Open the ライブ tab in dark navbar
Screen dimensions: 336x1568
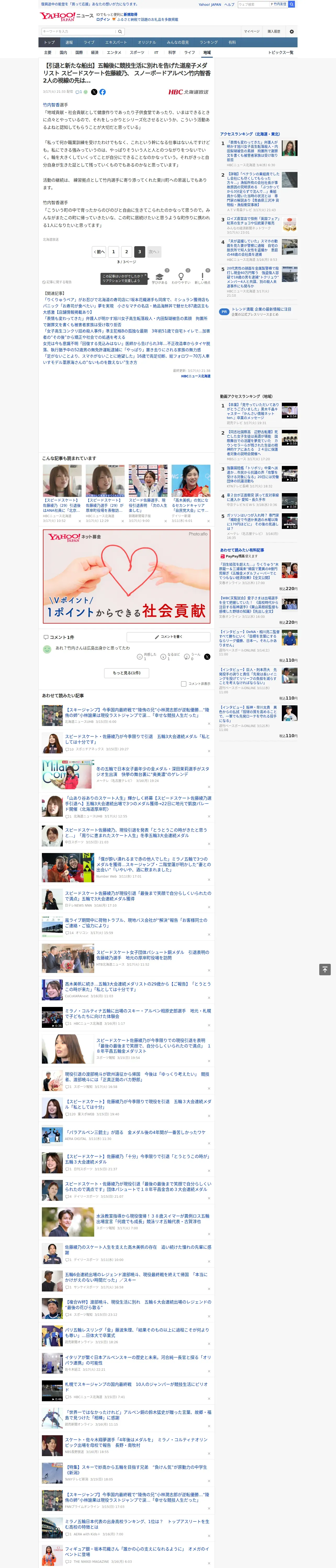(x=89, y=43)
